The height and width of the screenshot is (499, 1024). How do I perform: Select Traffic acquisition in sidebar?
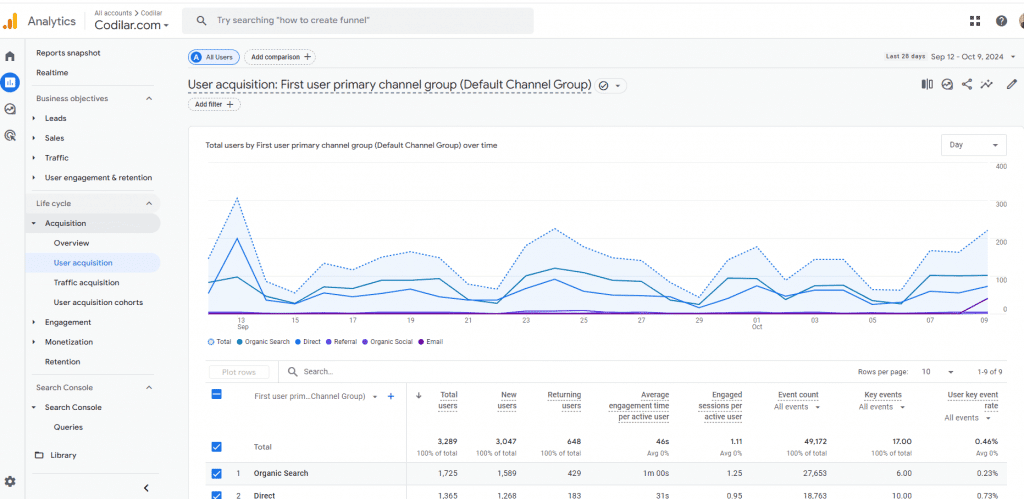[x=86, y=283]
